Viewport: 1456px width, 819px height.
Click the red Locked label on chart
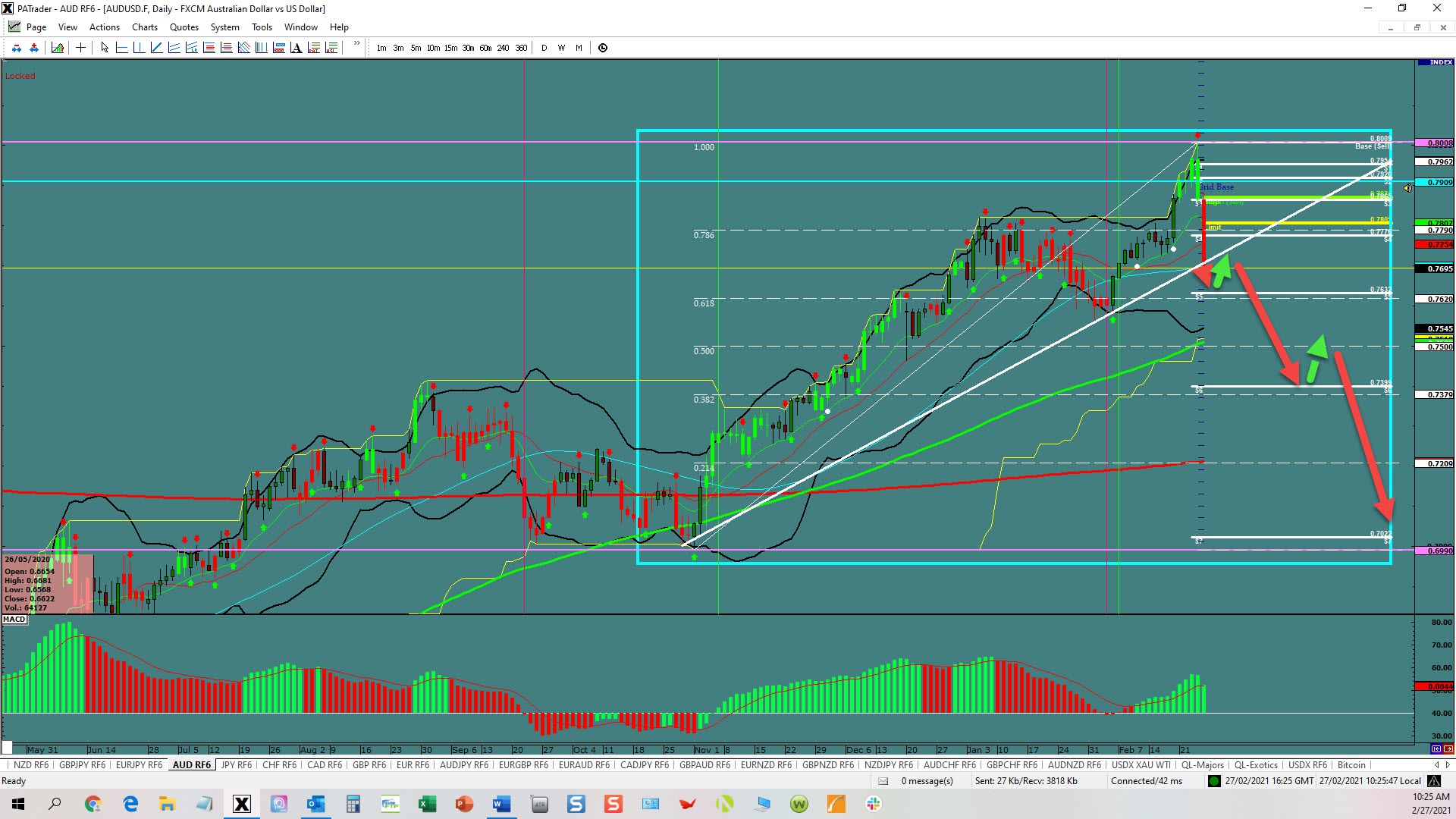click(20, 76)
